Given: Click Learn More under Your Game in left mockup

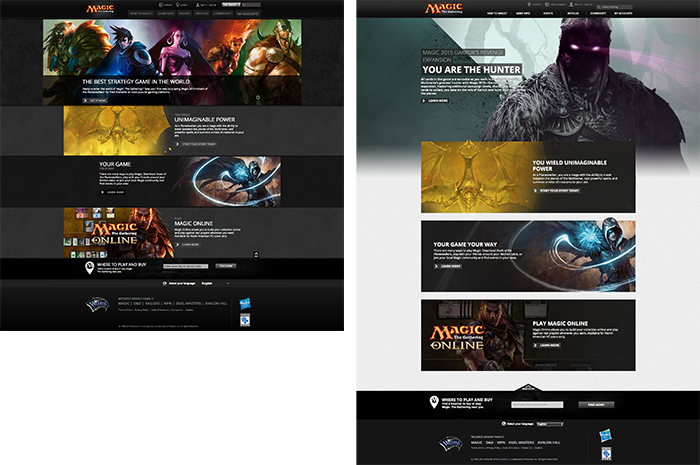Looking at the screenshot, I should [112, 192].
